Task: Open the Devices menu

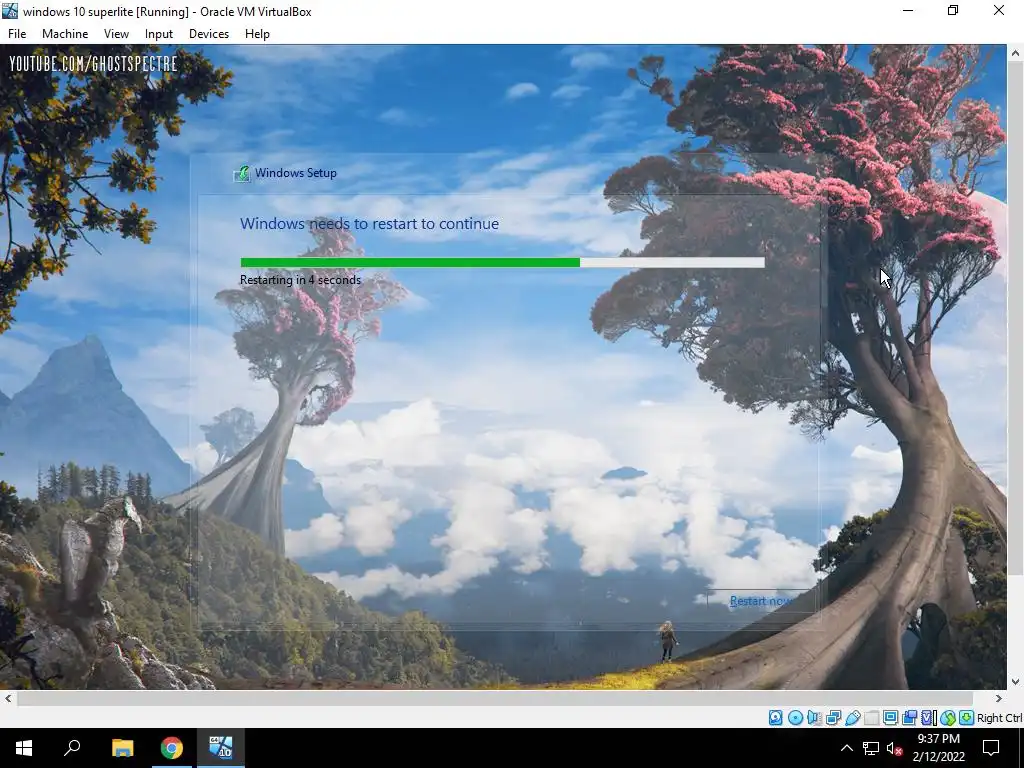Action: (209, 34)
